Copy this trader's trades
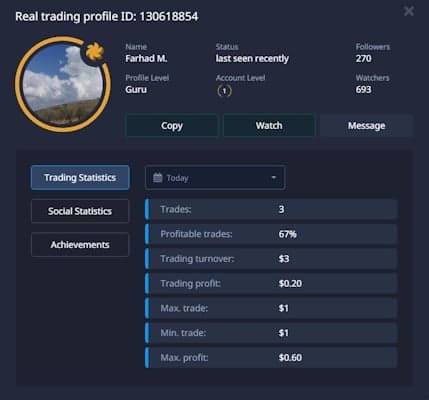This screenshot has height=400, width=429. [172, 126]
